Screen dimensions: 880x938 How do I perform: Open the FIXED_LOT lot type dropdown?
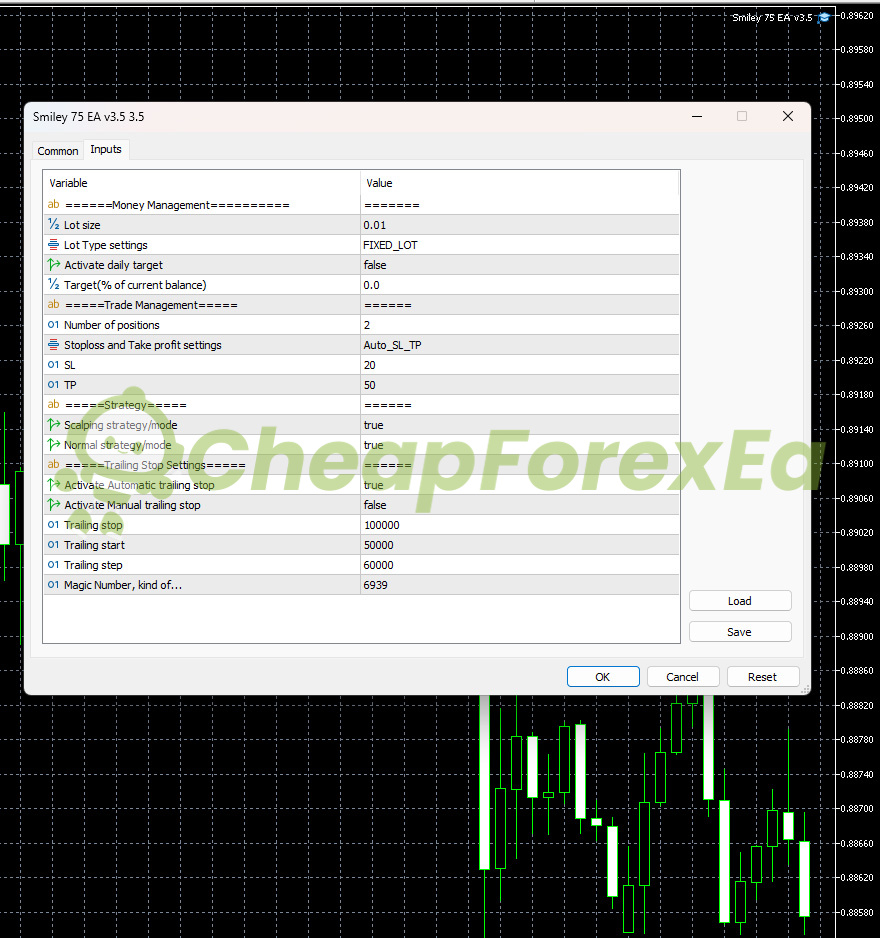click(519, 245)
